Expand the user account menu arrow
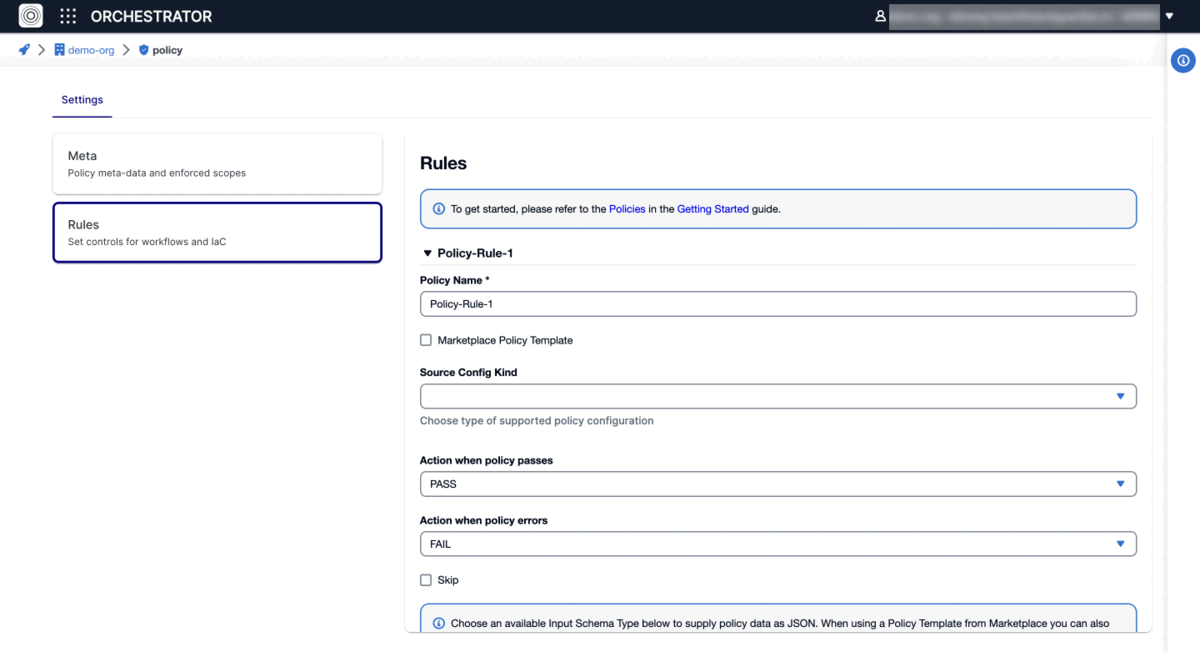Image resolution: width=1200 pixels, height=652 pixels. [x=1169, y=16]
